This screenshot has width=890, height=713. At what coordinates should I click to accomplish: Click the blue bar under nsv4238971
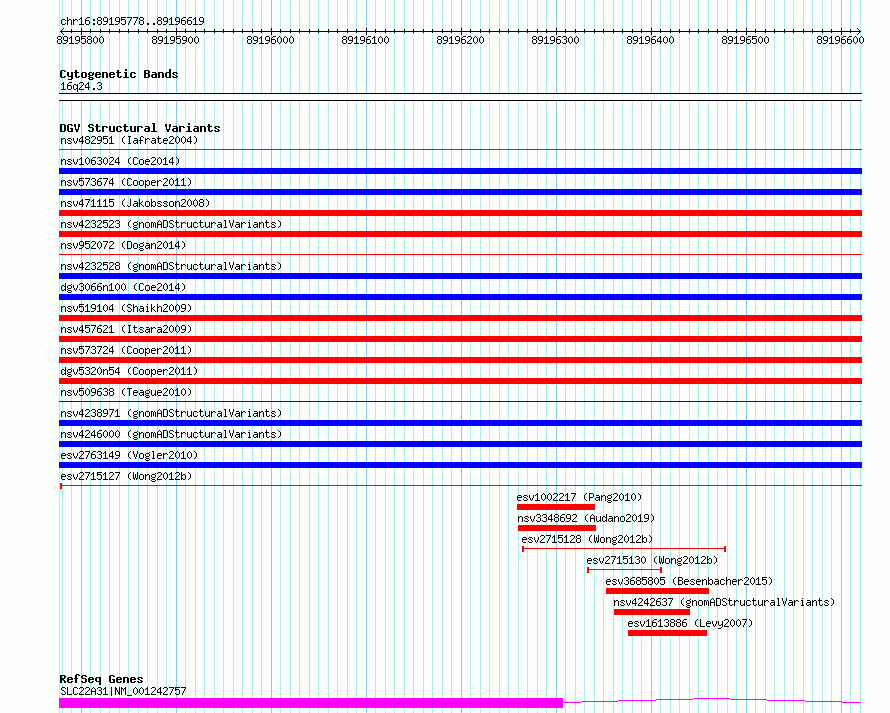[x=460, y=423]
